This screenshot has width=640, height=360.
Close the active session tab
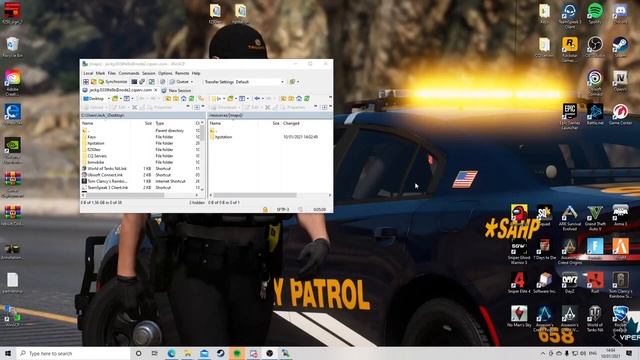(156, 90)
